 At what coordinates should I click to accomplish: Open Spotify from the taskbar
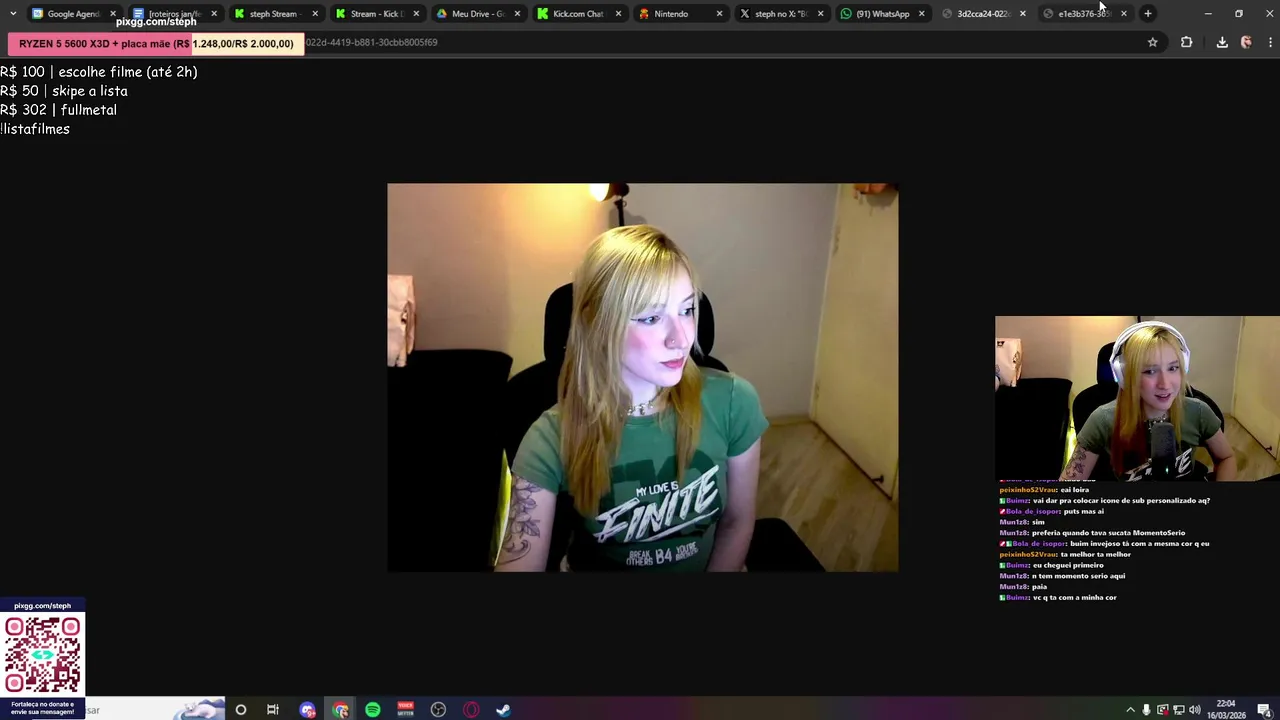point(373,710)
